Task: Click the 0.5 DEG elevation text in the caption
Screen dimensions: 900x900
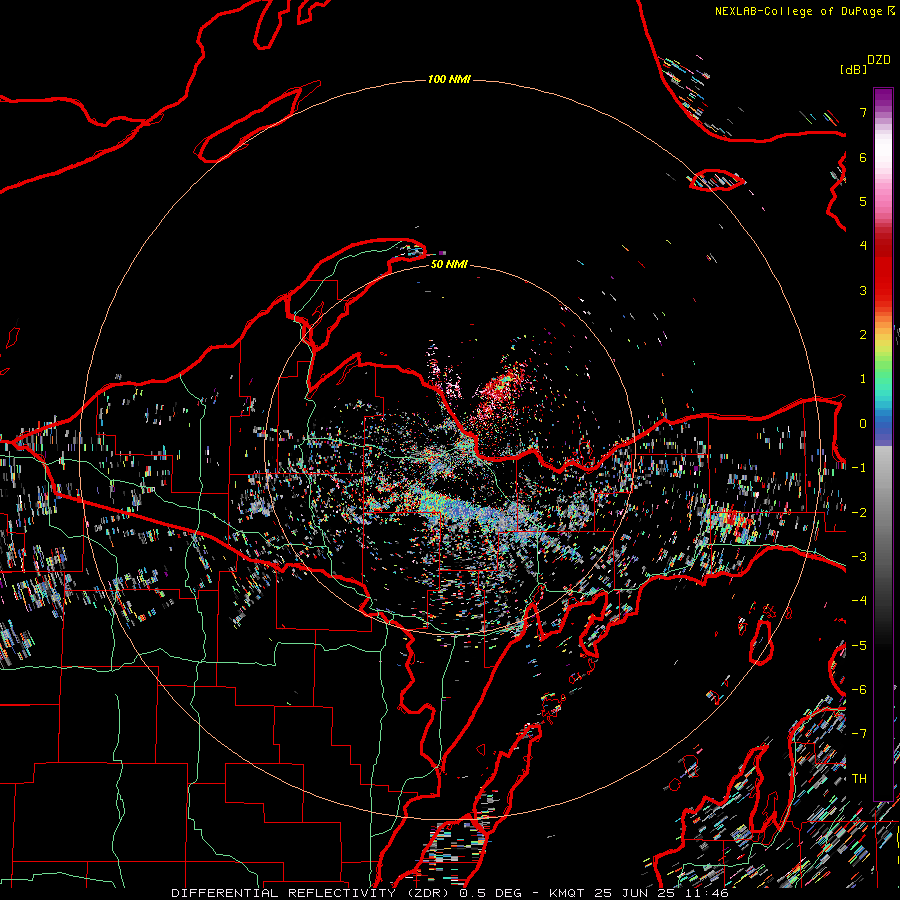Action: (x=490, y=893)
